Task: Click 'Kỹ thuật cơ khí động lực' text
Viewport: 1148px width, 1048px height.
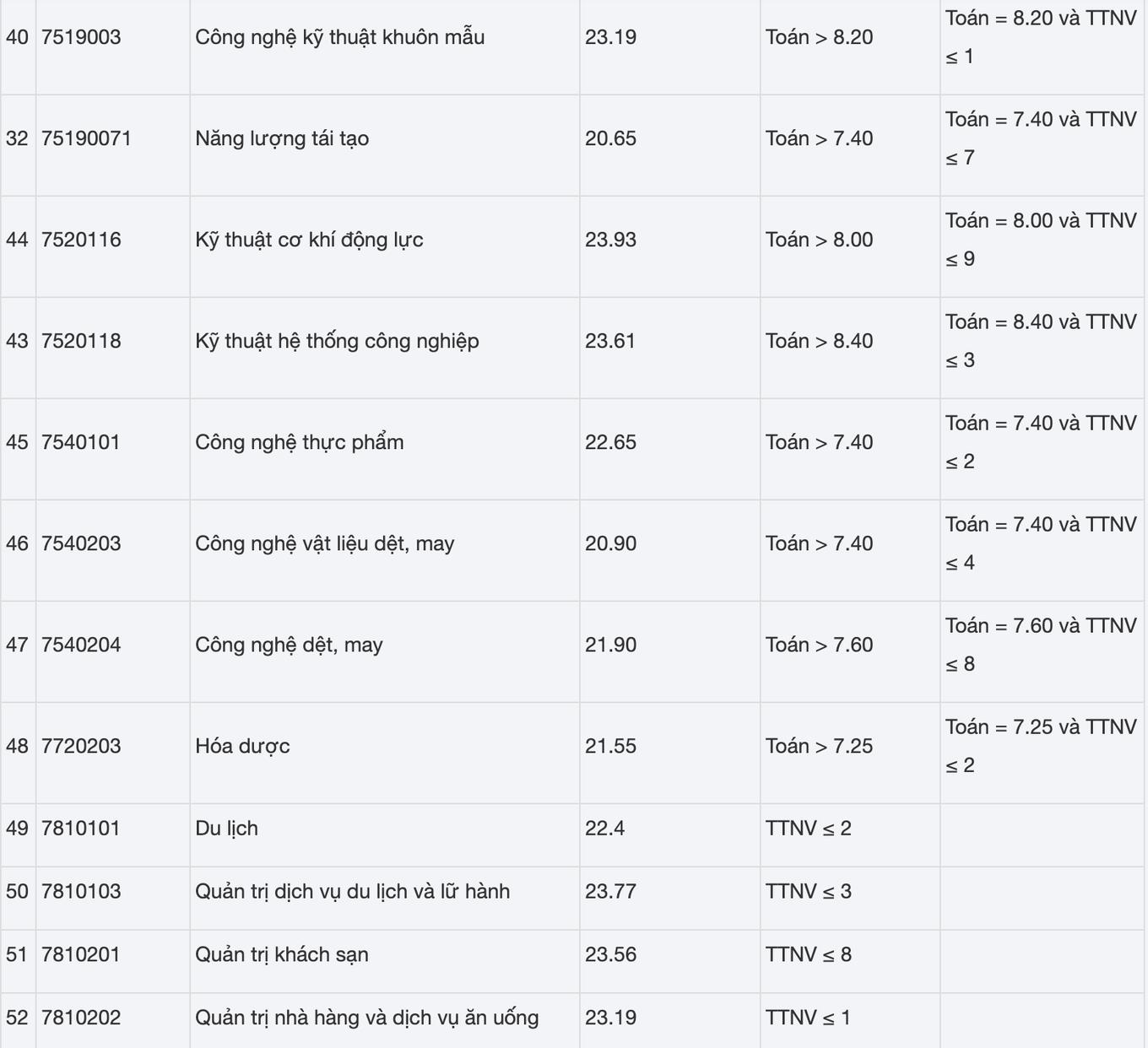Action: (309, 240)
